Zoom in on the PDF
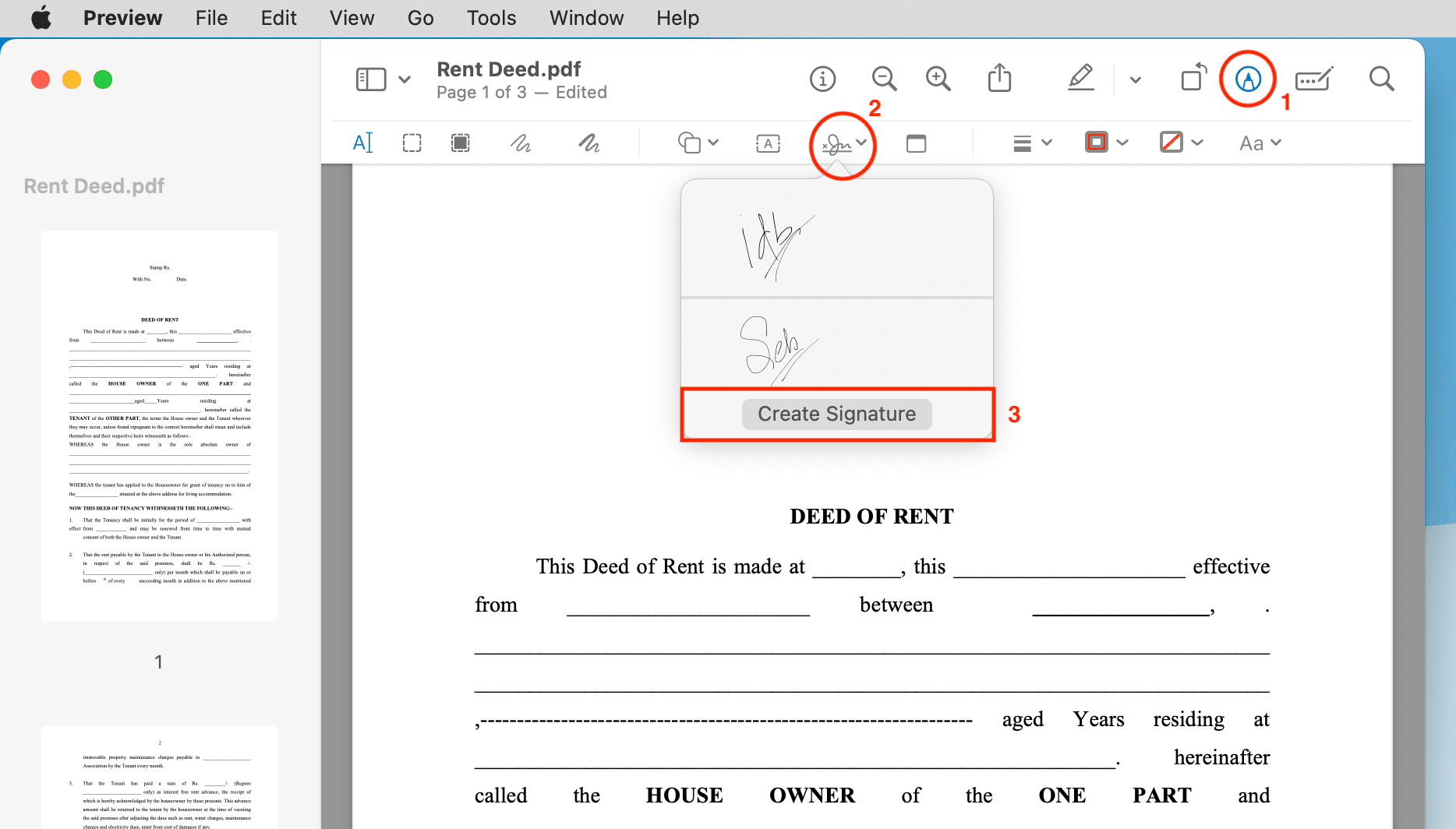 tap(938, 79)
